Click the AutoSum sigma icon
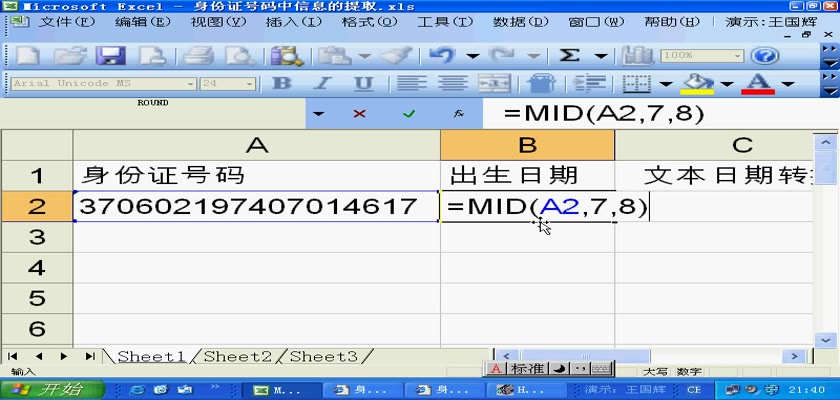Viewport: 840px width, 400px height. coord(570,56)
